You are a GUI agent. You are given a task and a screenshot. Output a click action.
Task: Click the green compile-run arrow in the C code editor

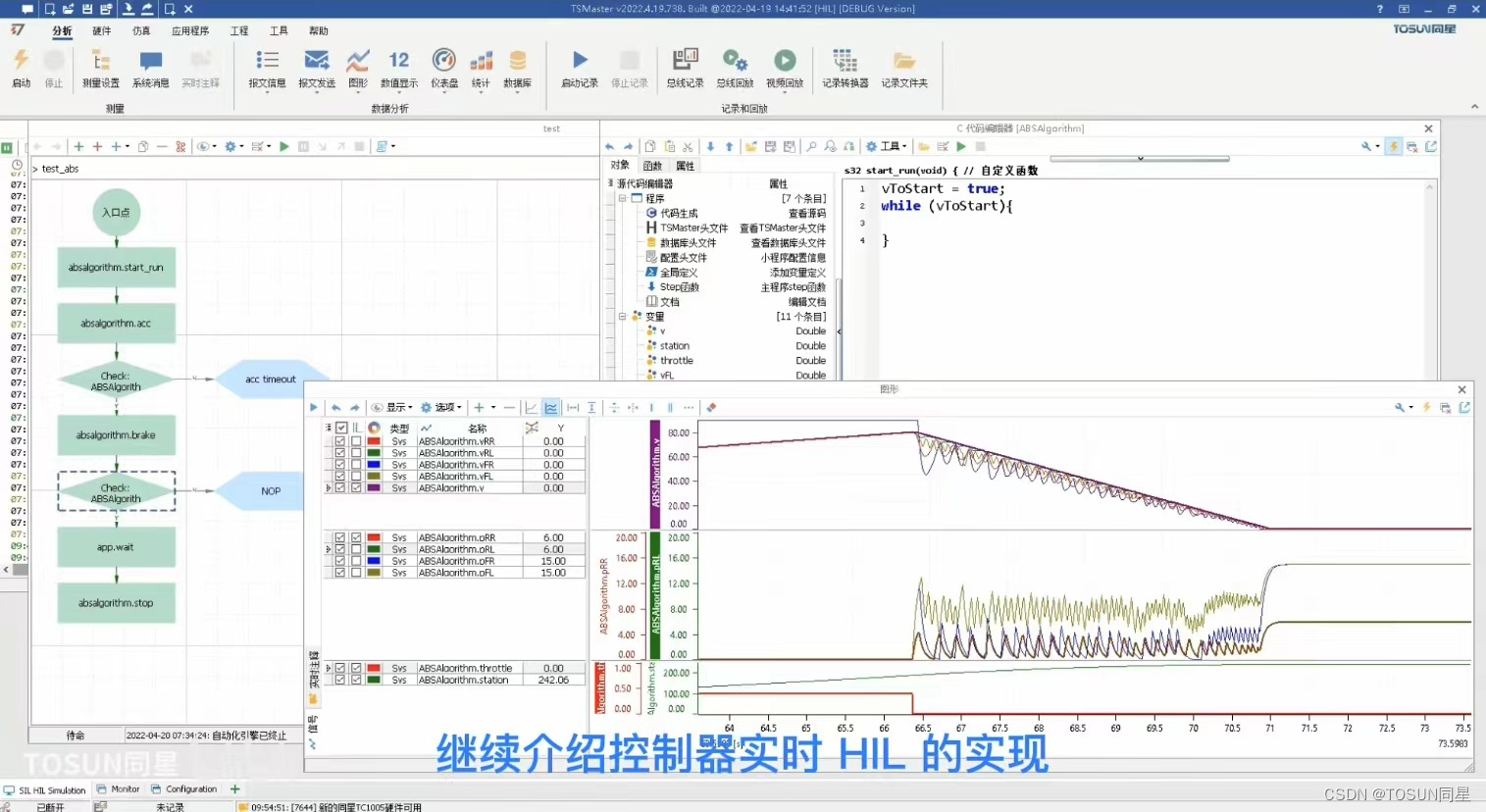pyautogui.click(x=961, y=146)
